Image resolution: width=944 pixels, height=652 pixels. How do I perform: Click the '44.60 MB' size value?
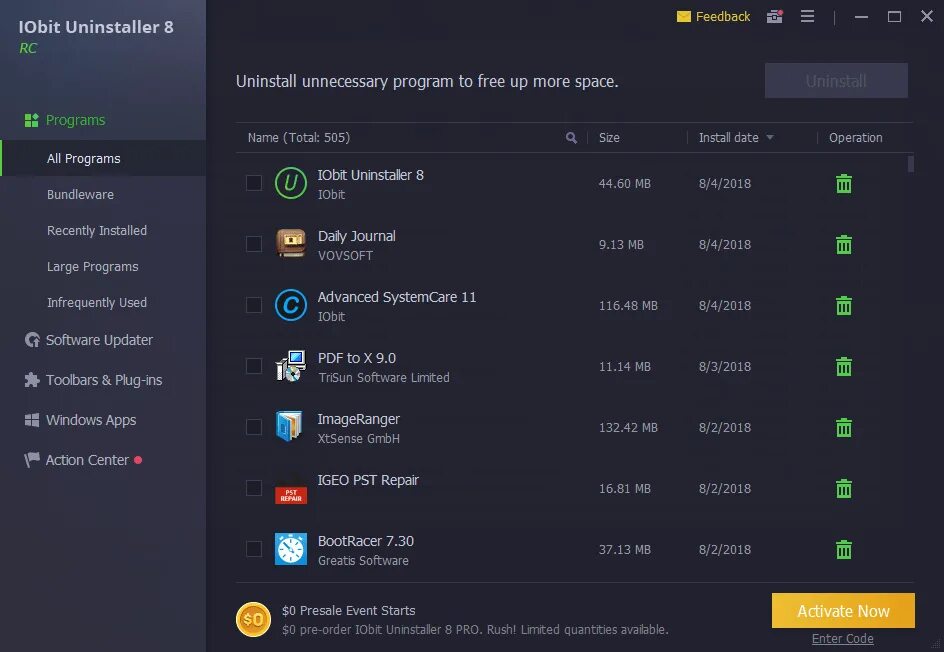624,184
